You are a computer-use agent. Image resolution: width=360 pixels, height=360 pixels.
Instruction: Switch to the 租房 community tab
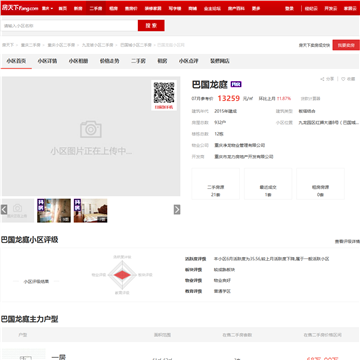[162, 61]
